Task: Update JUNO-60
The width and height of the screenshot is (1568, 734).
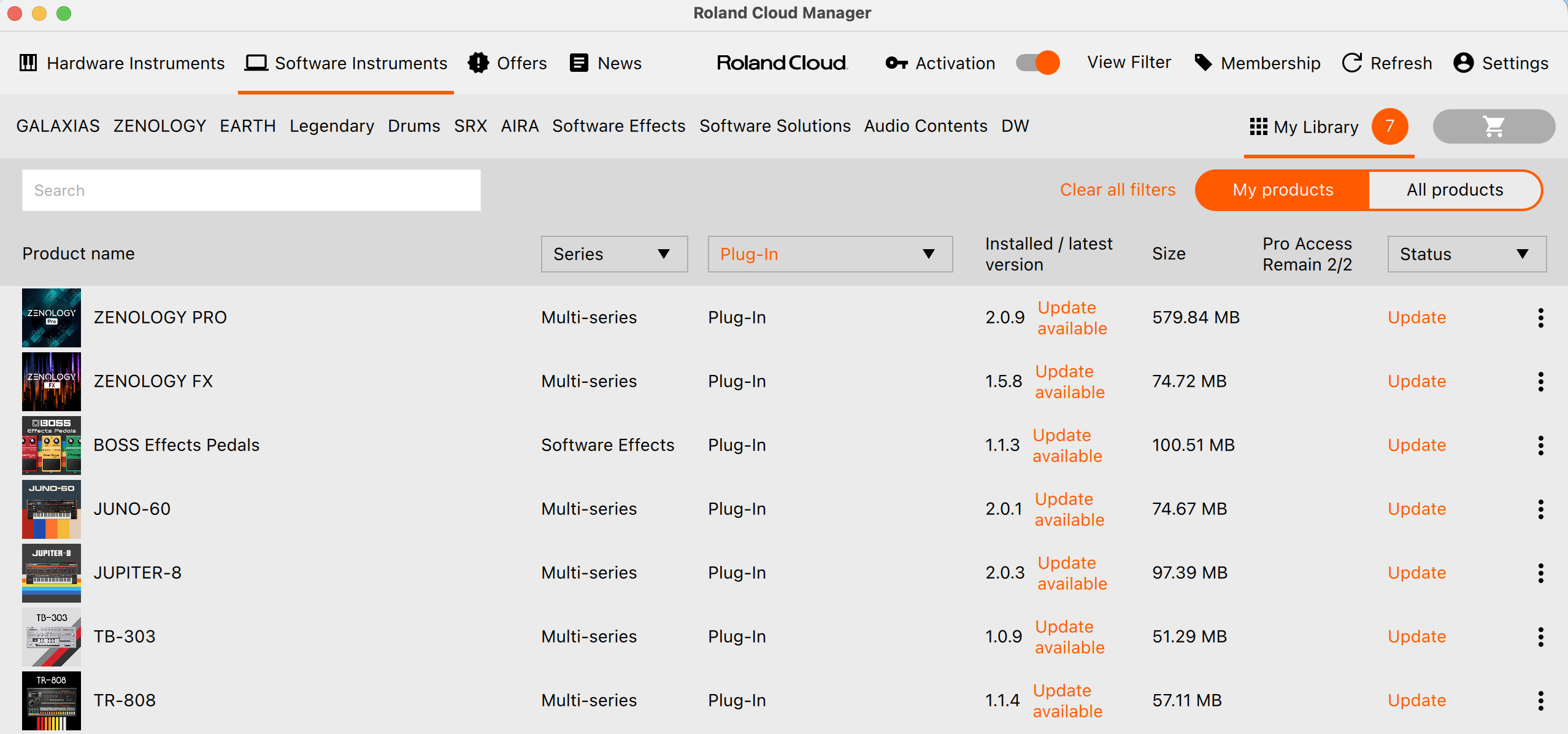Action: pos(1417,509)
